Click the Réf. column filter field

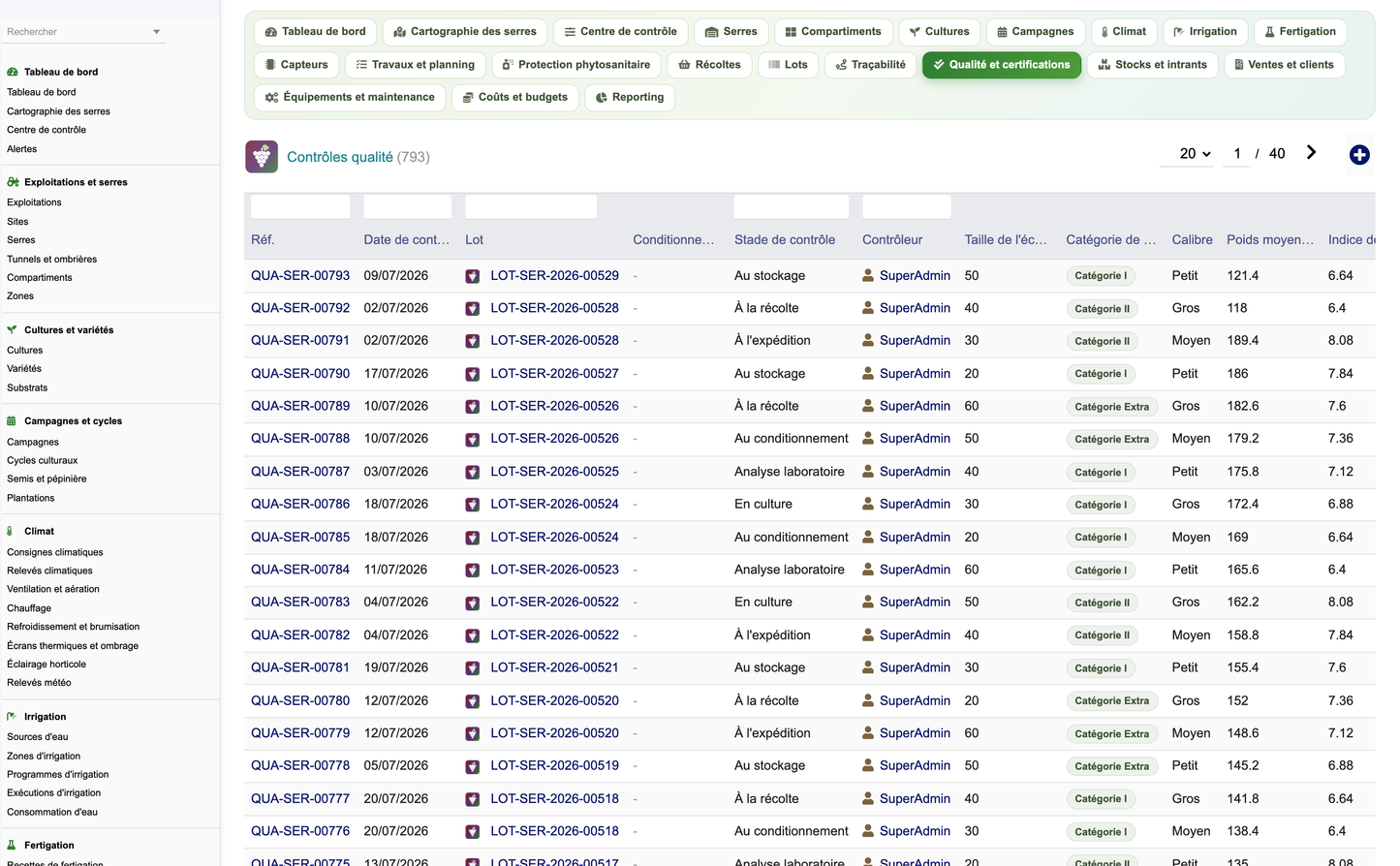point(300,206)
